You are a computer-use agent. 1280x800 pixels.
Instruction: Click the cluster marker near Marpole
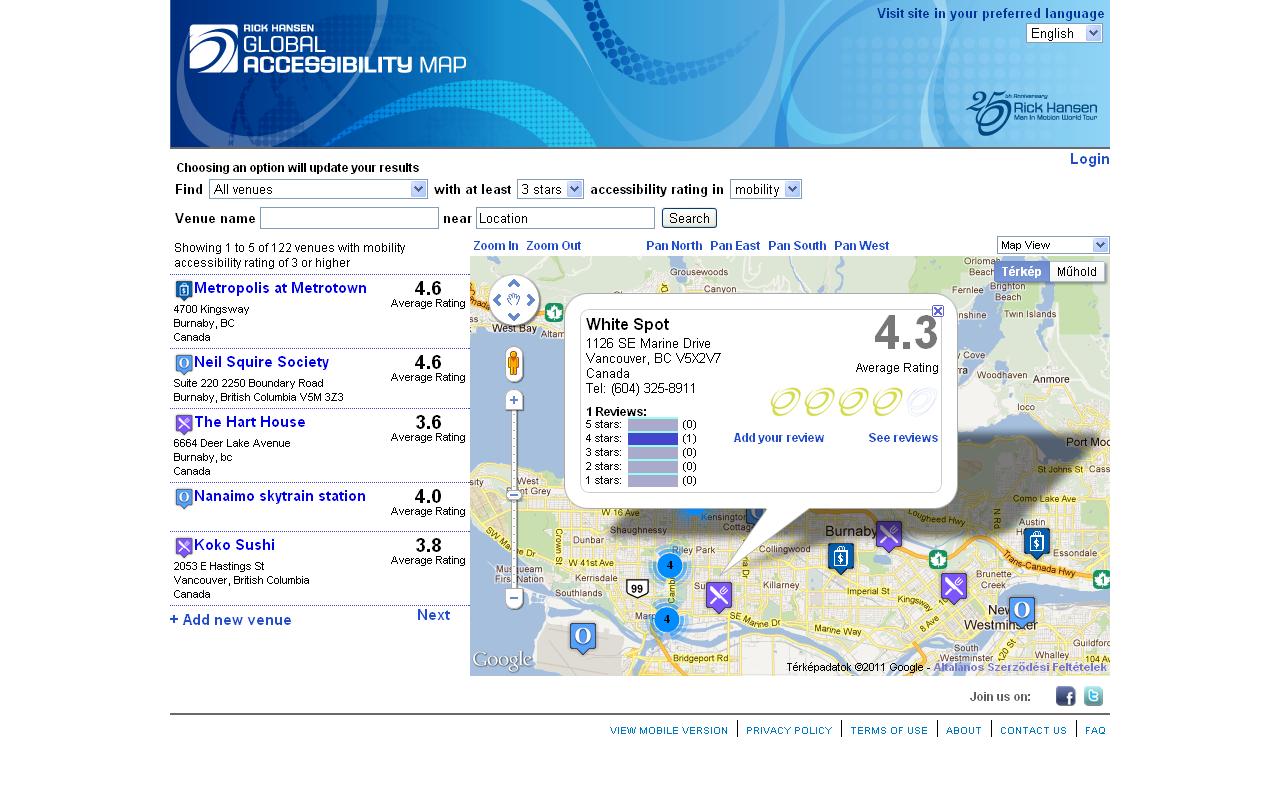[667, 620]
